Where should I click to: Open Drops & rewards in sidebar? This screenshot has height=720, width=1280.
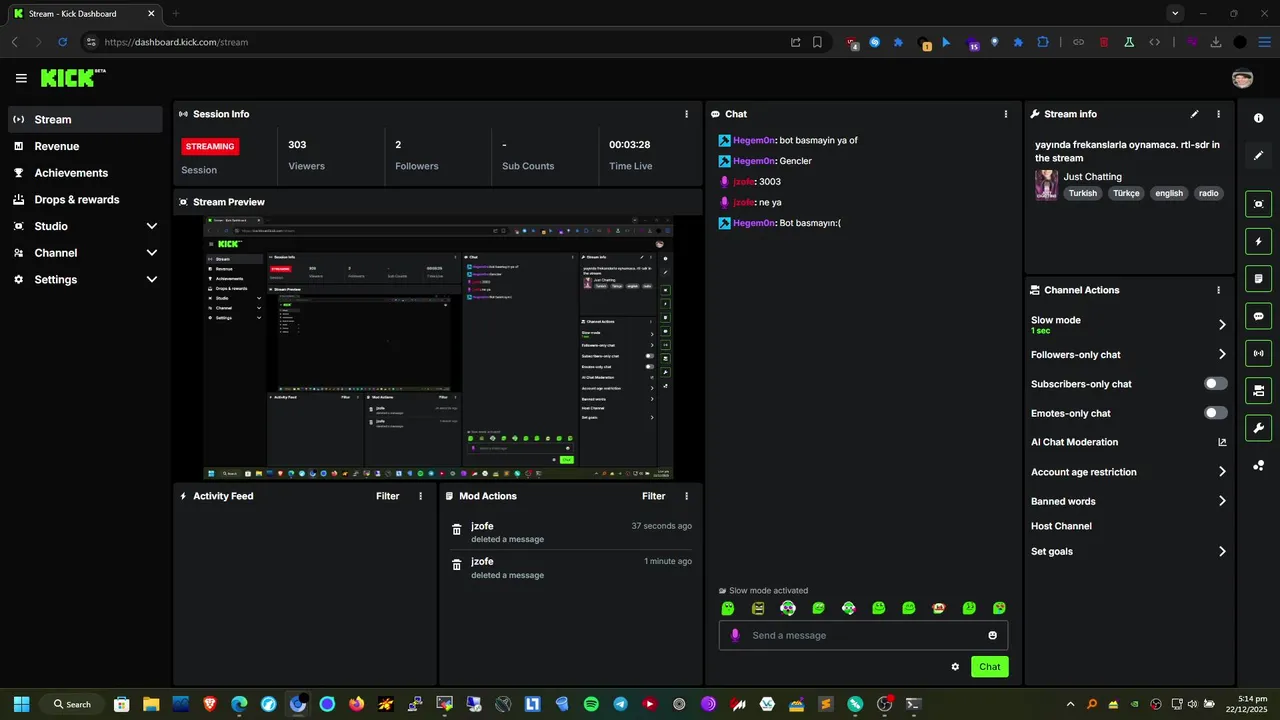pos(85,200)
